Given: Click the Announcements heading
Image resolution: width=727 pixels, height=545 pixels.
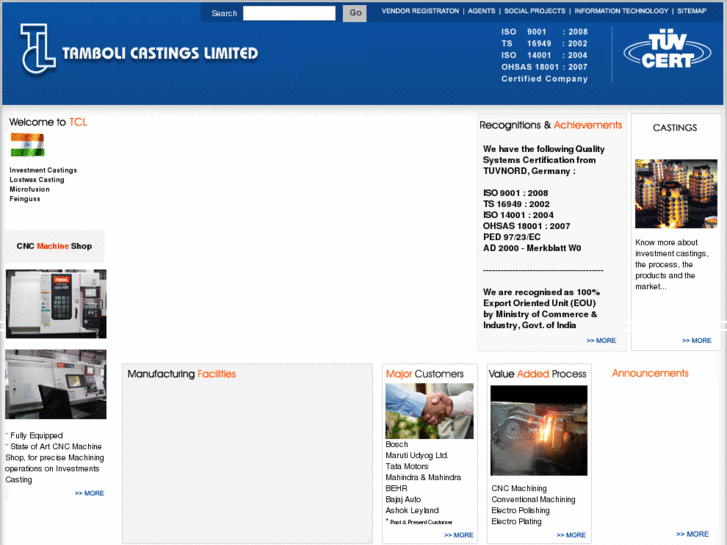Looking at the screenshot, I should tap(650, 373).
